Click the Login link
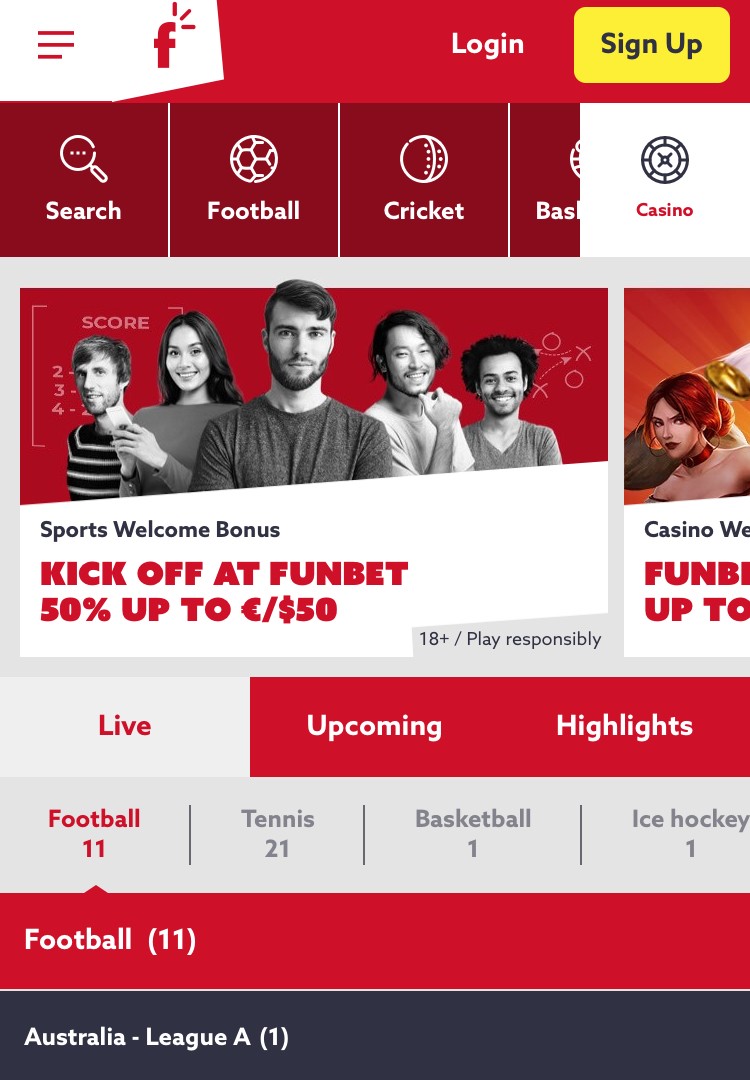Screen dimensions: 750x1080 click(488, 44)
